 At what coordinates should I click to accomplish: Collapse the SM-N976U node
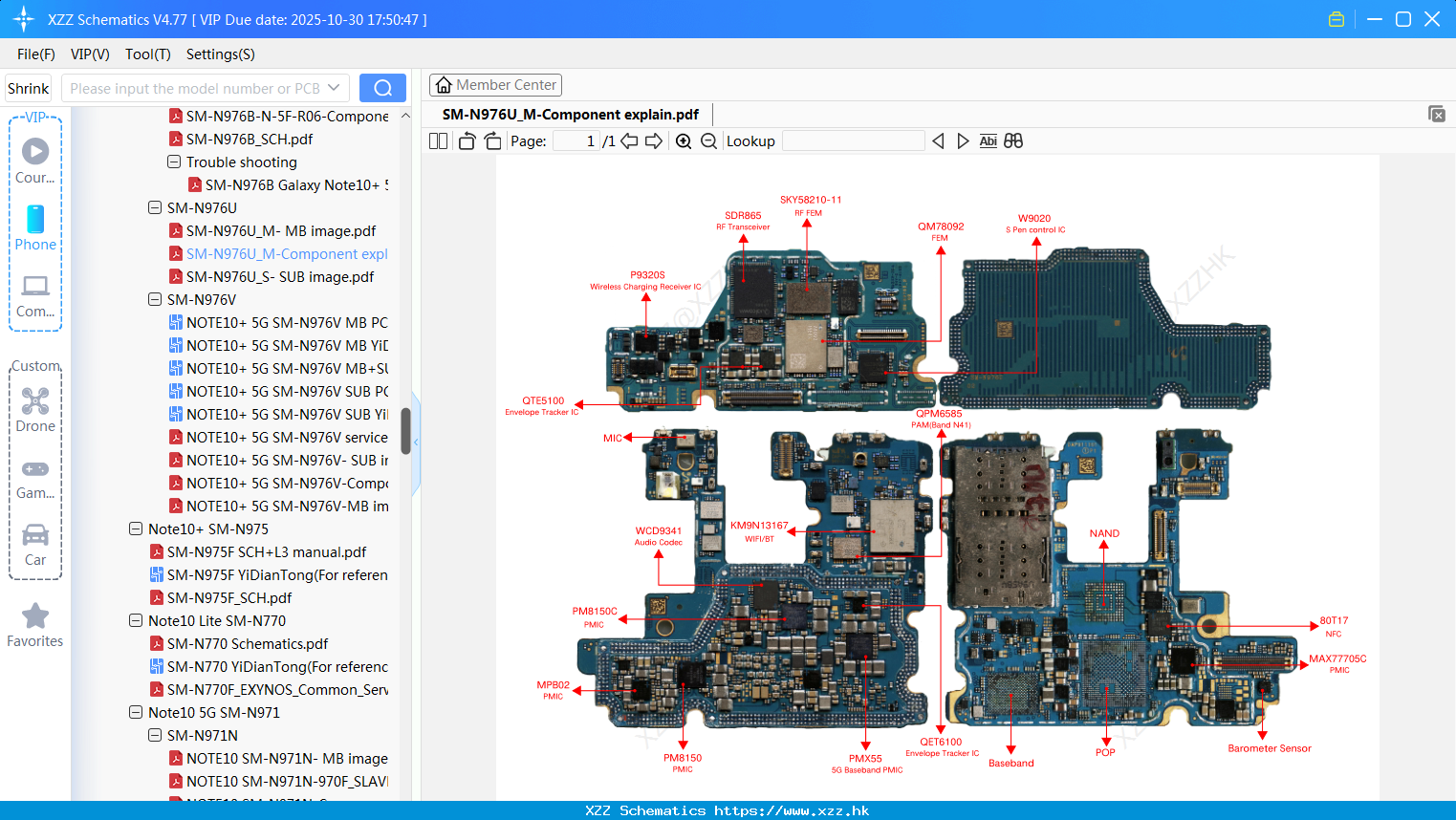click(155, 208)
